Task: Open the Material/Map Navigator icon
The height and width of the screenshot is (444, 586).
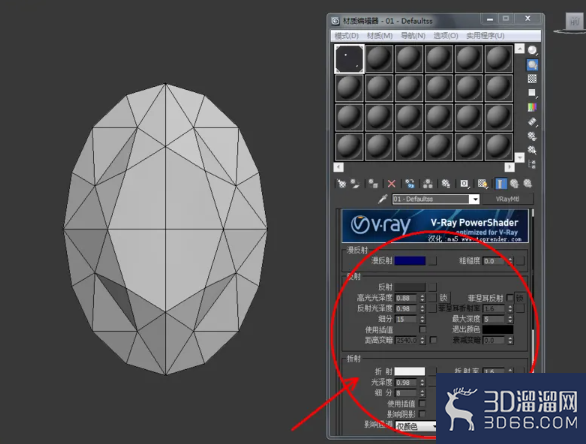Action: tap(532, 164)
